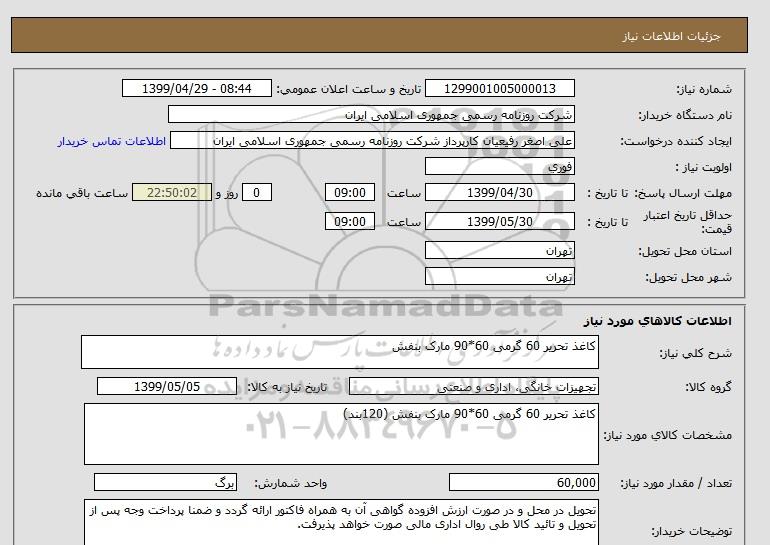The height and width of the screenshot is (545, 770).
Task: Click the response deadline time 09:00 field
Action: (x=350, y=192)
